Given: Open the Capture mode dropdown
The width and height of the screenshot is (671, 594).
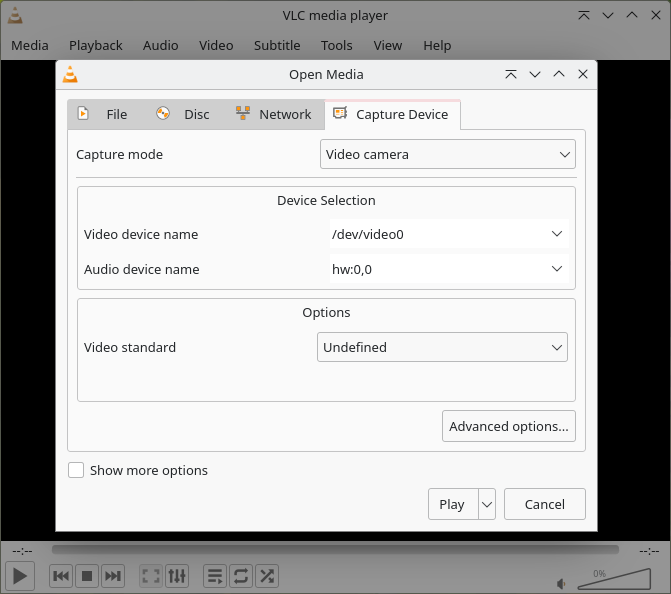Looking at the screenshot, I should pyautogui.click(x=448, y=154).
